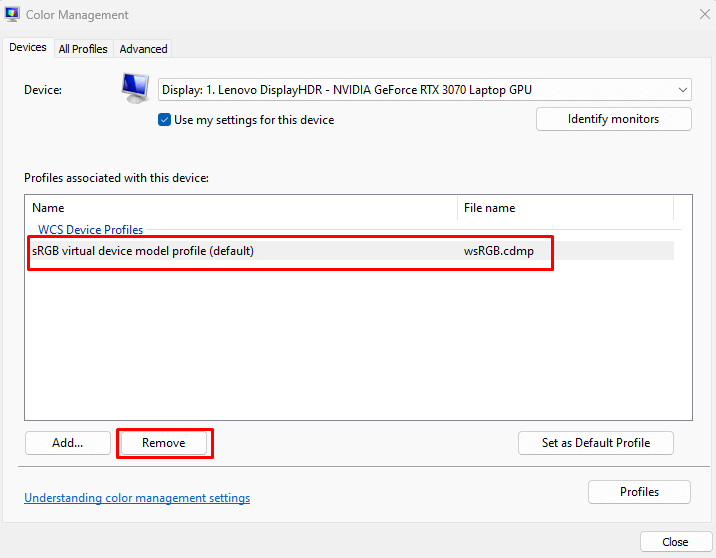This screenshot has width=716, height=558.
Task: Open the Profiles button menu
Action: click(639, 492)
